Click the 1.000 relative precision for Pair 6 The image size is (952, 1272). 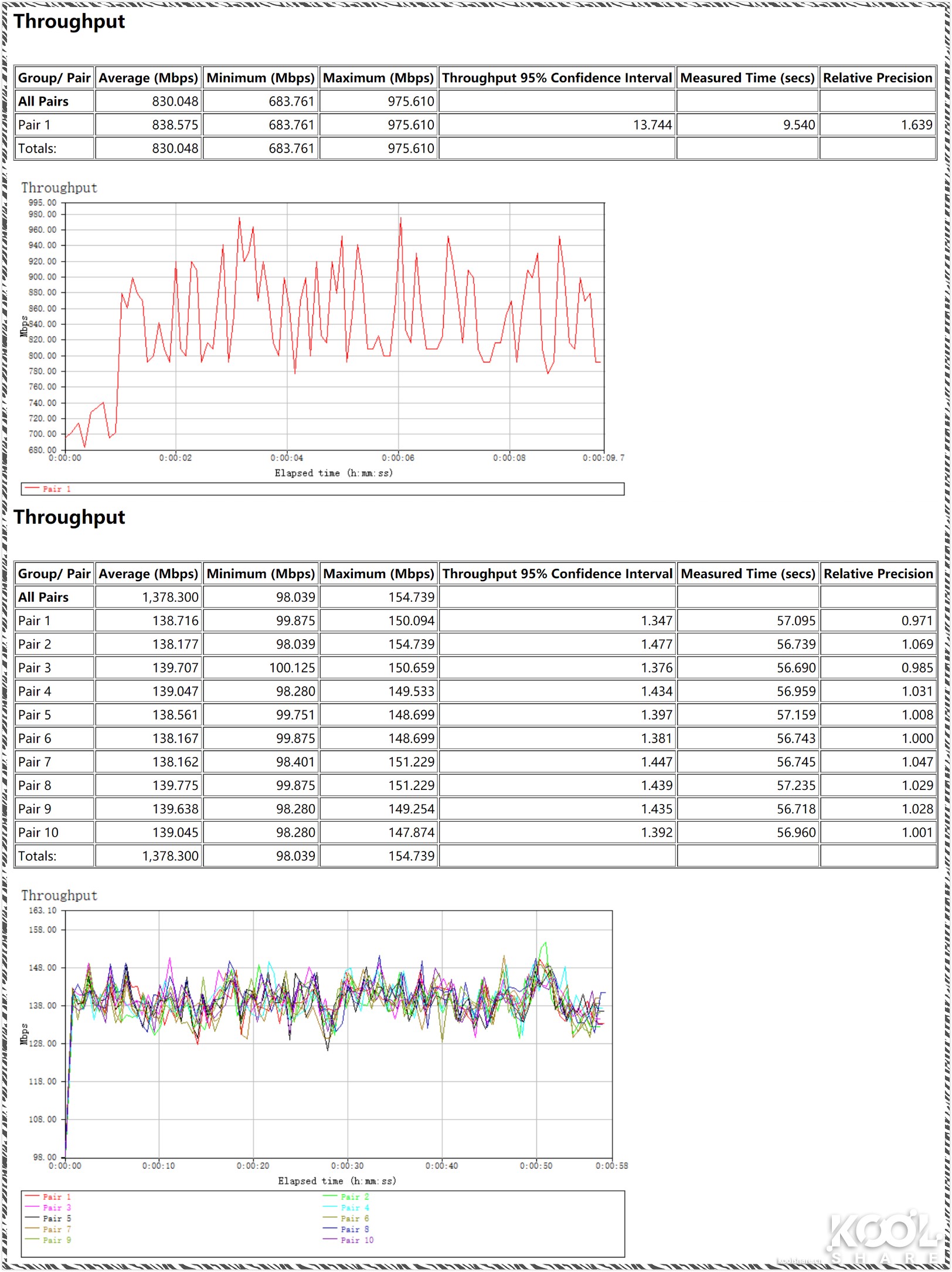[x=917, y=738]
